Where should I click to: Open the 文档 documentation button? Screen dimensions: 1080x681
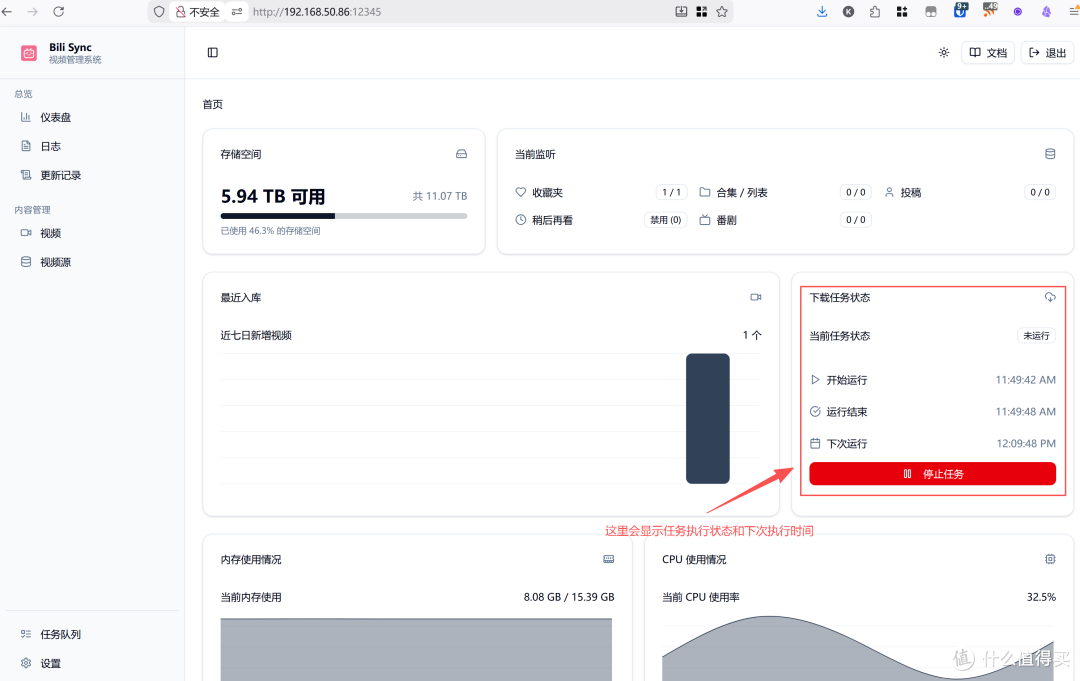click(988, 52)
